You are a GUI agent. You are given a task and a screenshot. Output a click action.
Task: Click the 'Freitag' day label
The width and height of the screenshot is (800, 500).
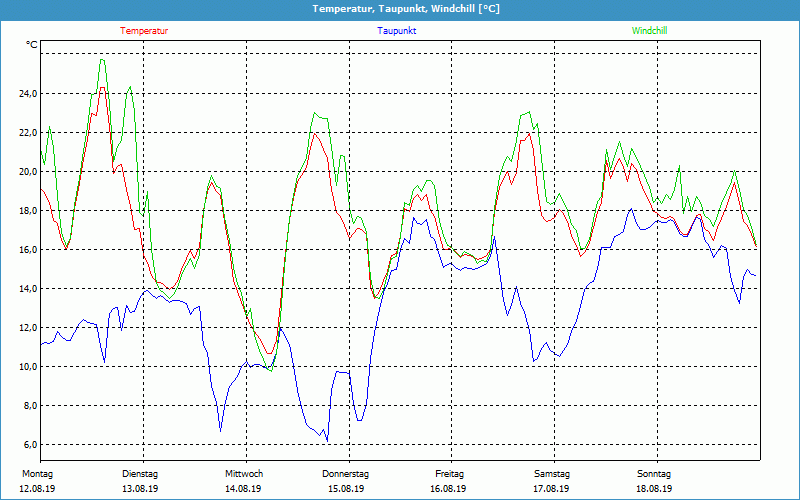click(449, 474)
